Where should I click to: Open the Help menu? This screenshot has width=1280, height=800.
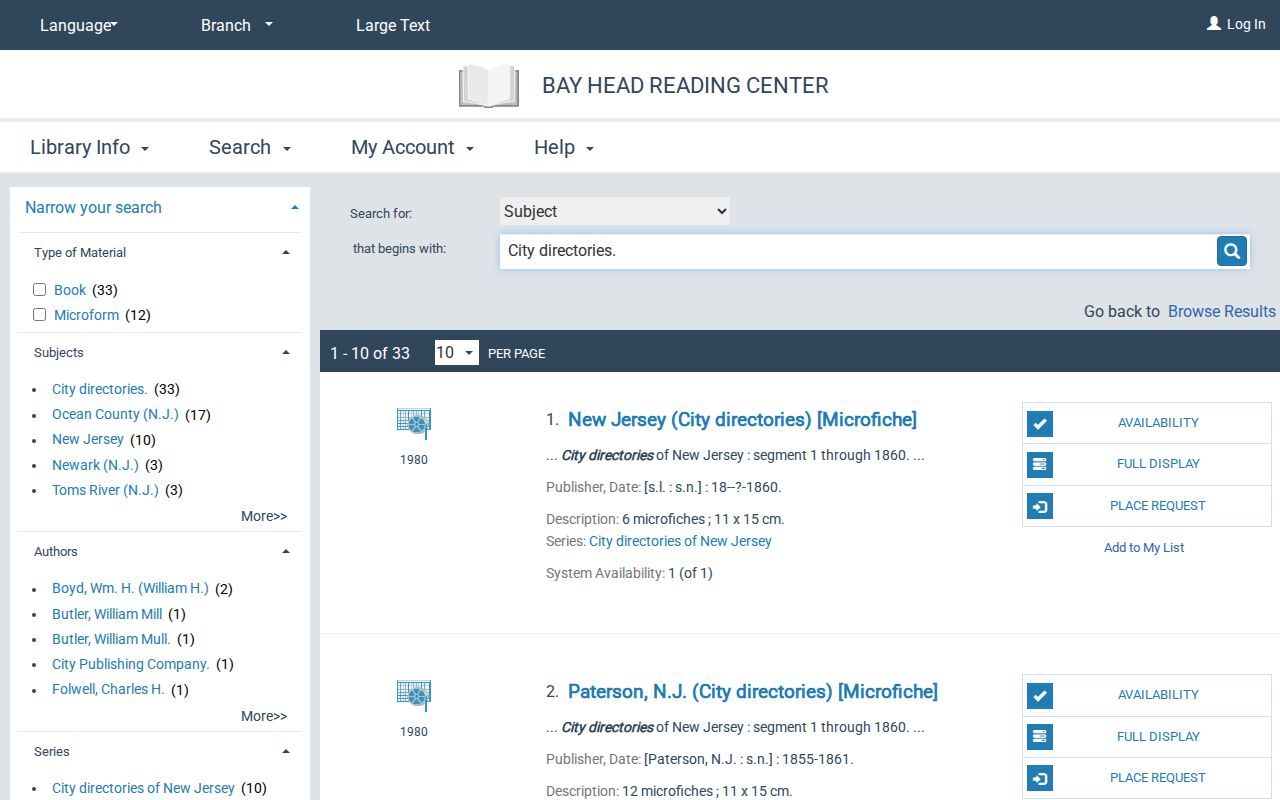564,148
